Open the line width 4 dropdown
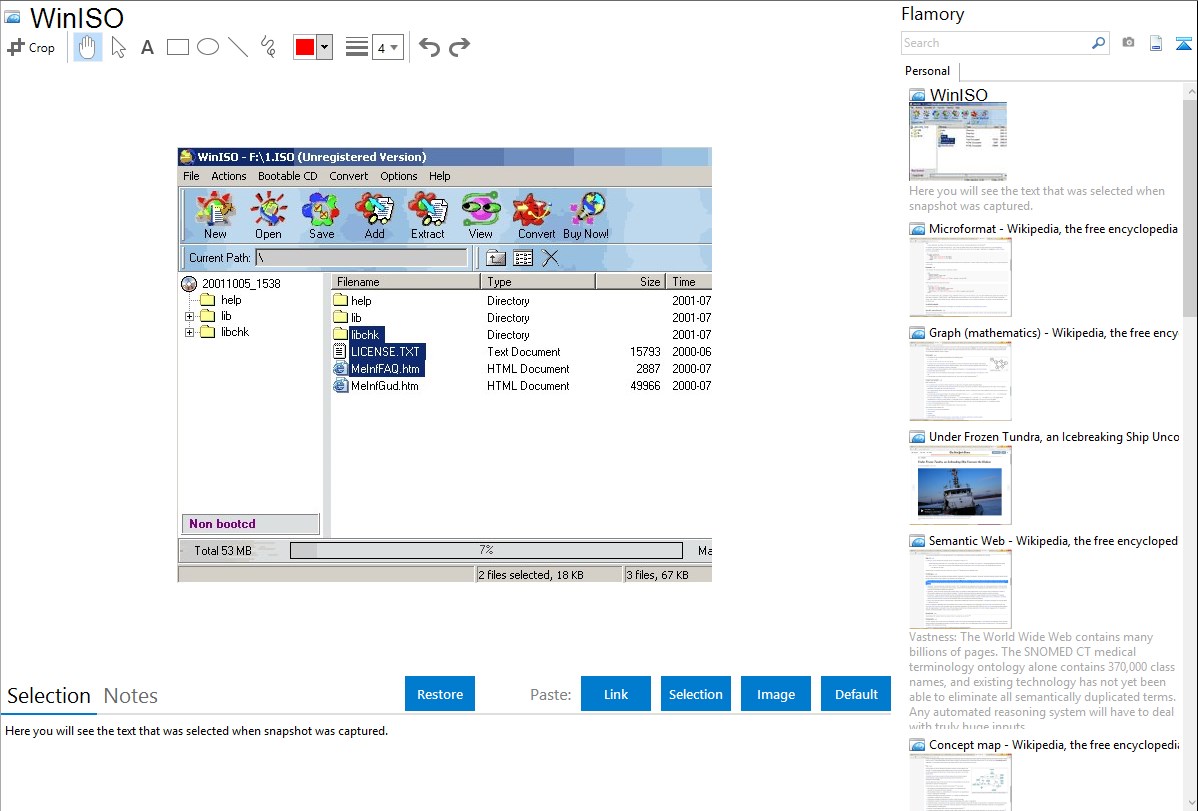This screenshot has height=811, width=1198. (388, 47)
